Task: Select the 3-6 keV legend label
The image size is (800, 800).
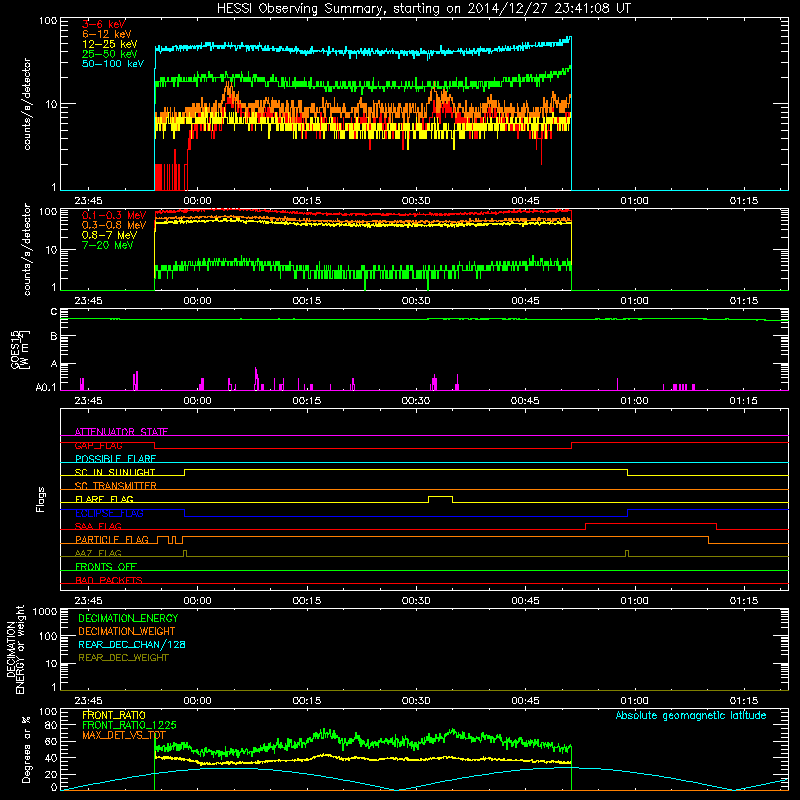Action: (x=104, y=24)
